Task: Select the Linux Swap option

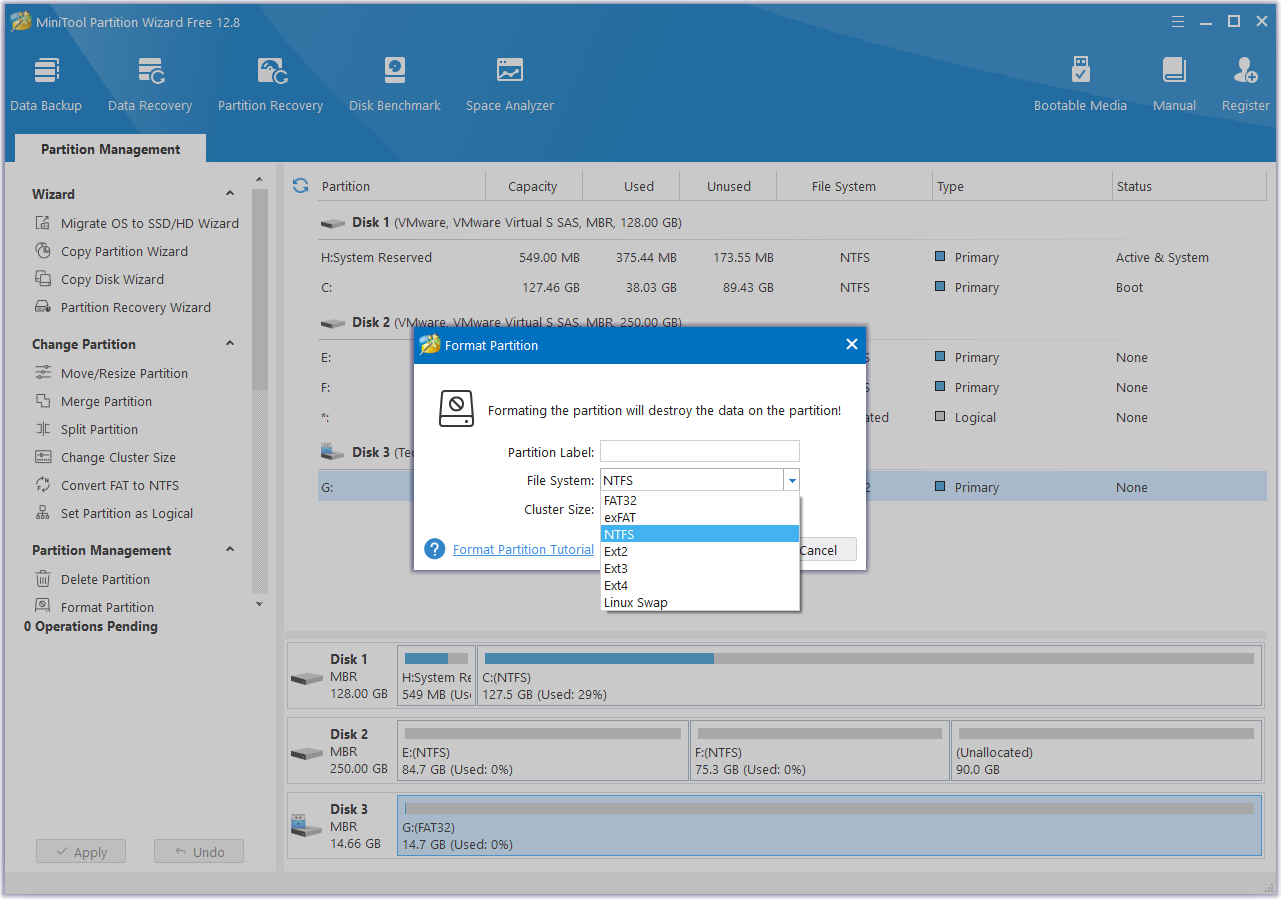Action: pyautogui.click(x=636, y=603)
